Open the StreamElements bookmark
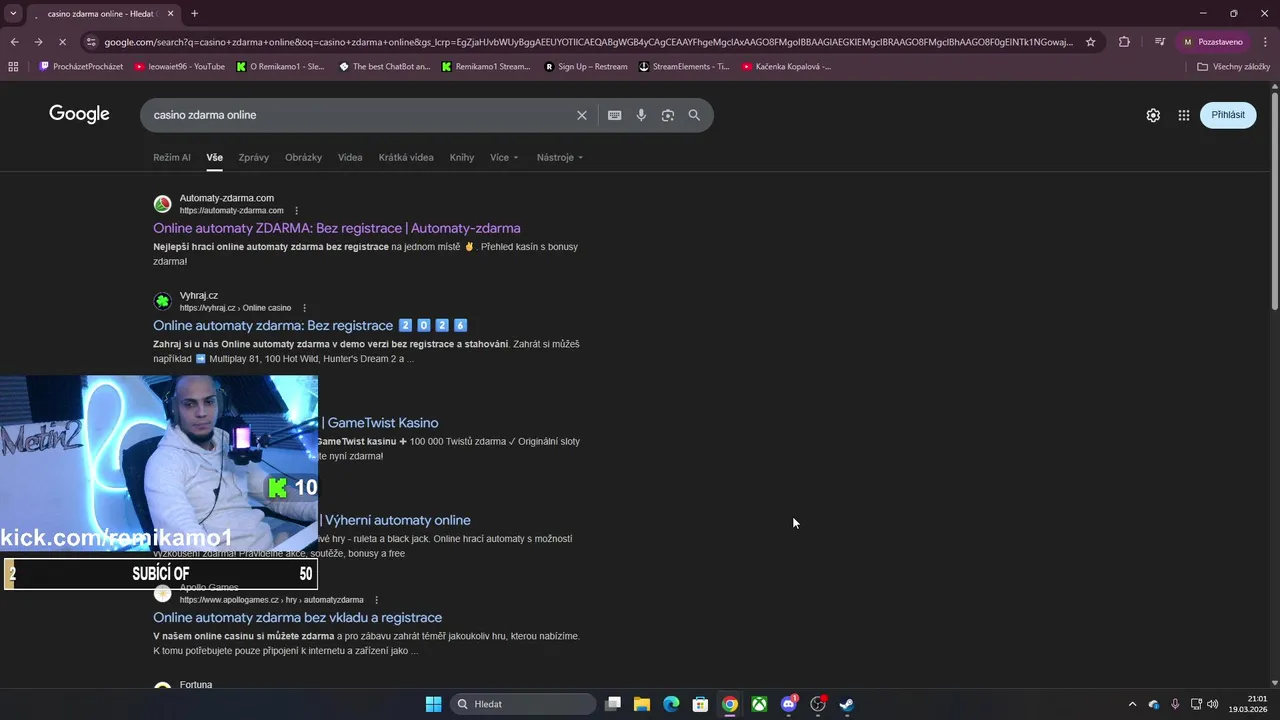 tap(684, 67)
